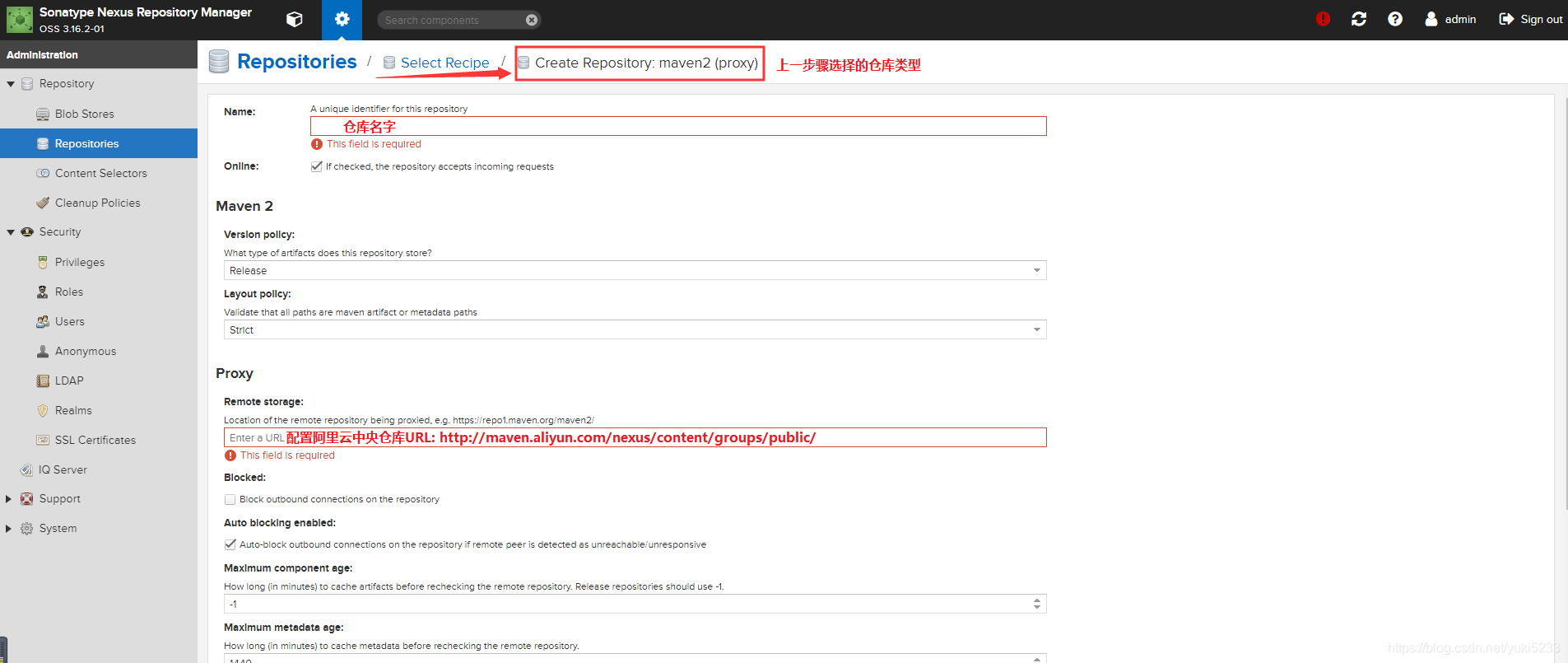Click Sign out text
This screenshot has height=663, width=1568.
[1541, 19]
